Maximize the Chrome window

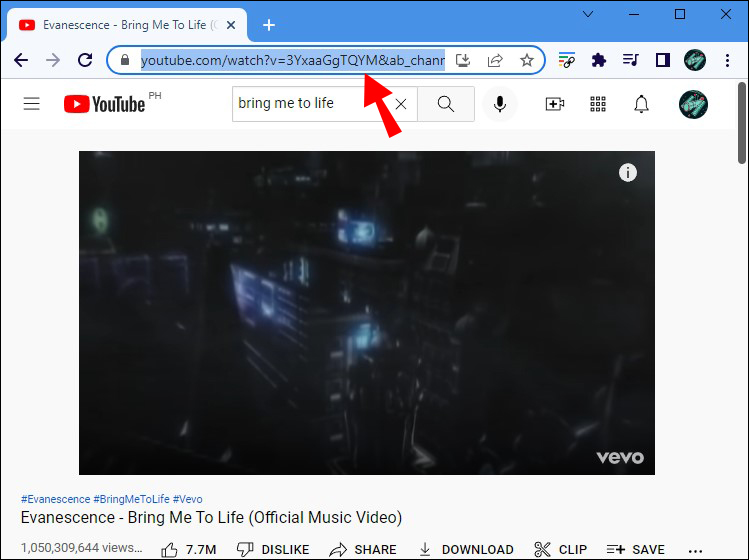pos(680,14)
